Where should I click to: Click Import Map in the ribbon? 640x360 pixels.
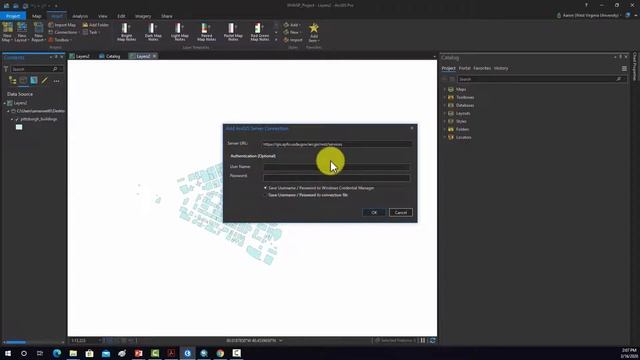(x=62, y=25)
